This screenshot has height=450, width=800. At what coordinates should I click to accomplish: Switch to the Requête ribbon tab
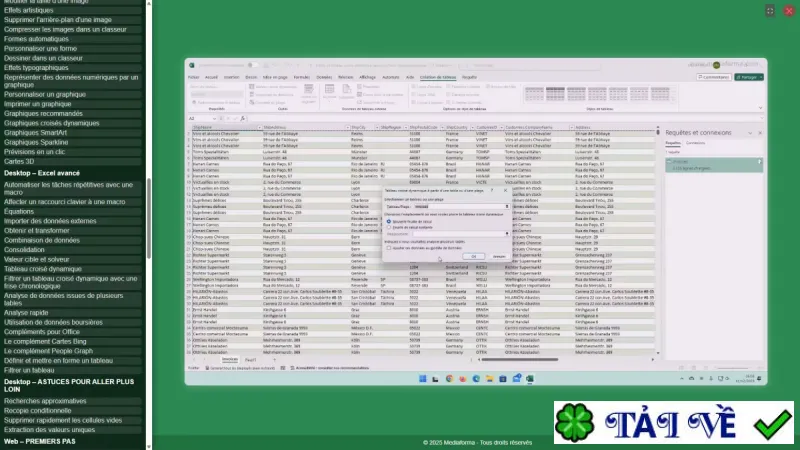[469, 78]
